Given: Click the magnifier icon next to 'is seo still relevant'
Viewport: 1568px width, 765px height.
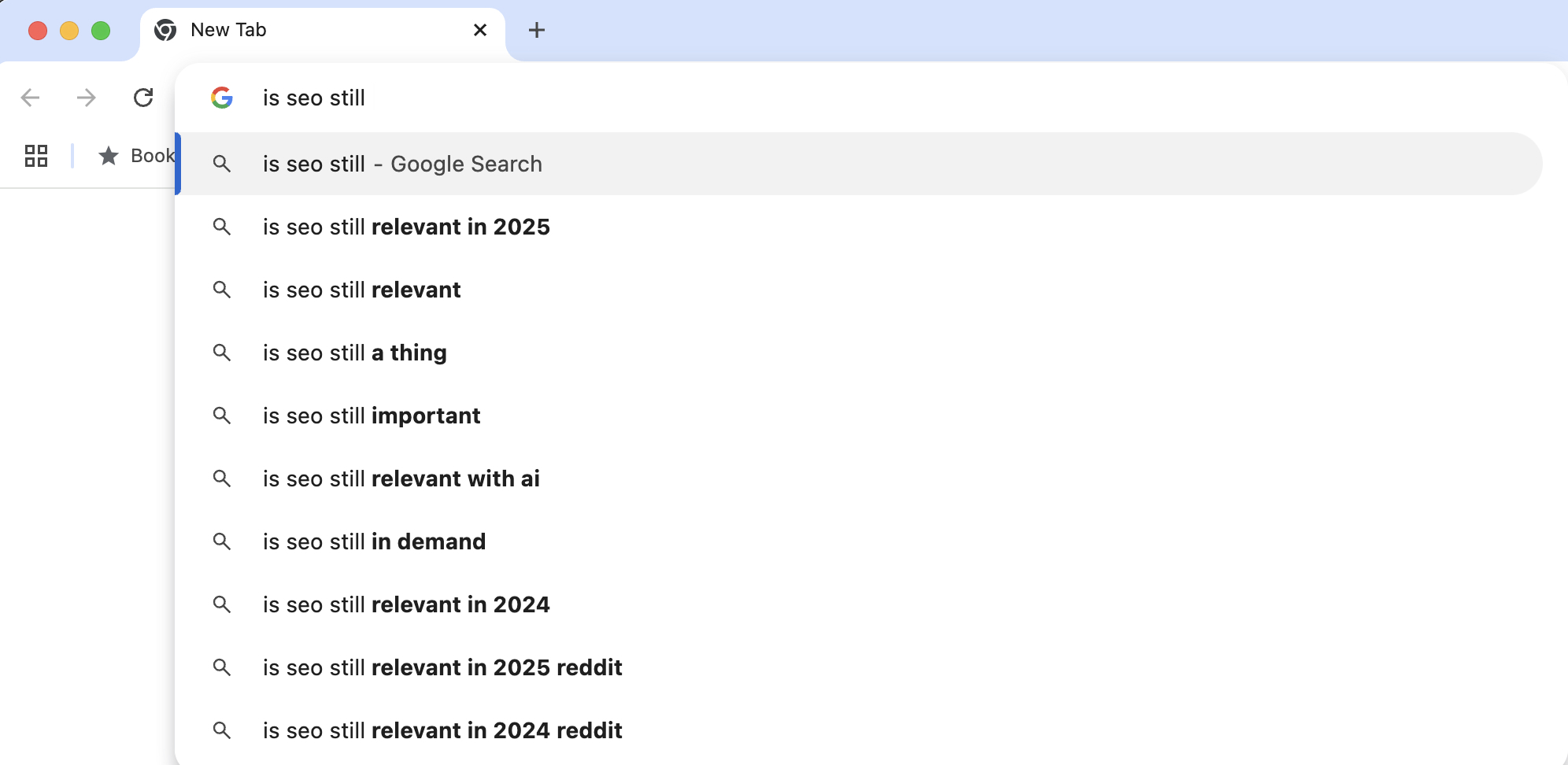Looking at the screenshot, I should point(223,290).
